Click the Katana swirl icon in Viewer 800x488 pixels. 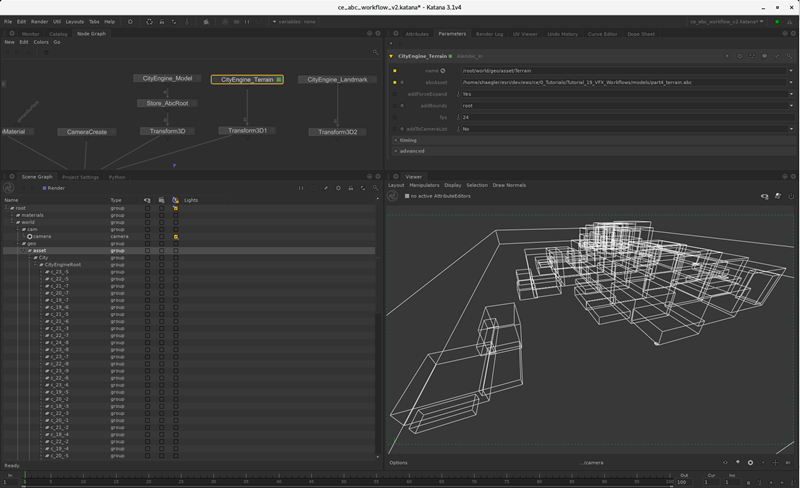(x=393, y=196)
